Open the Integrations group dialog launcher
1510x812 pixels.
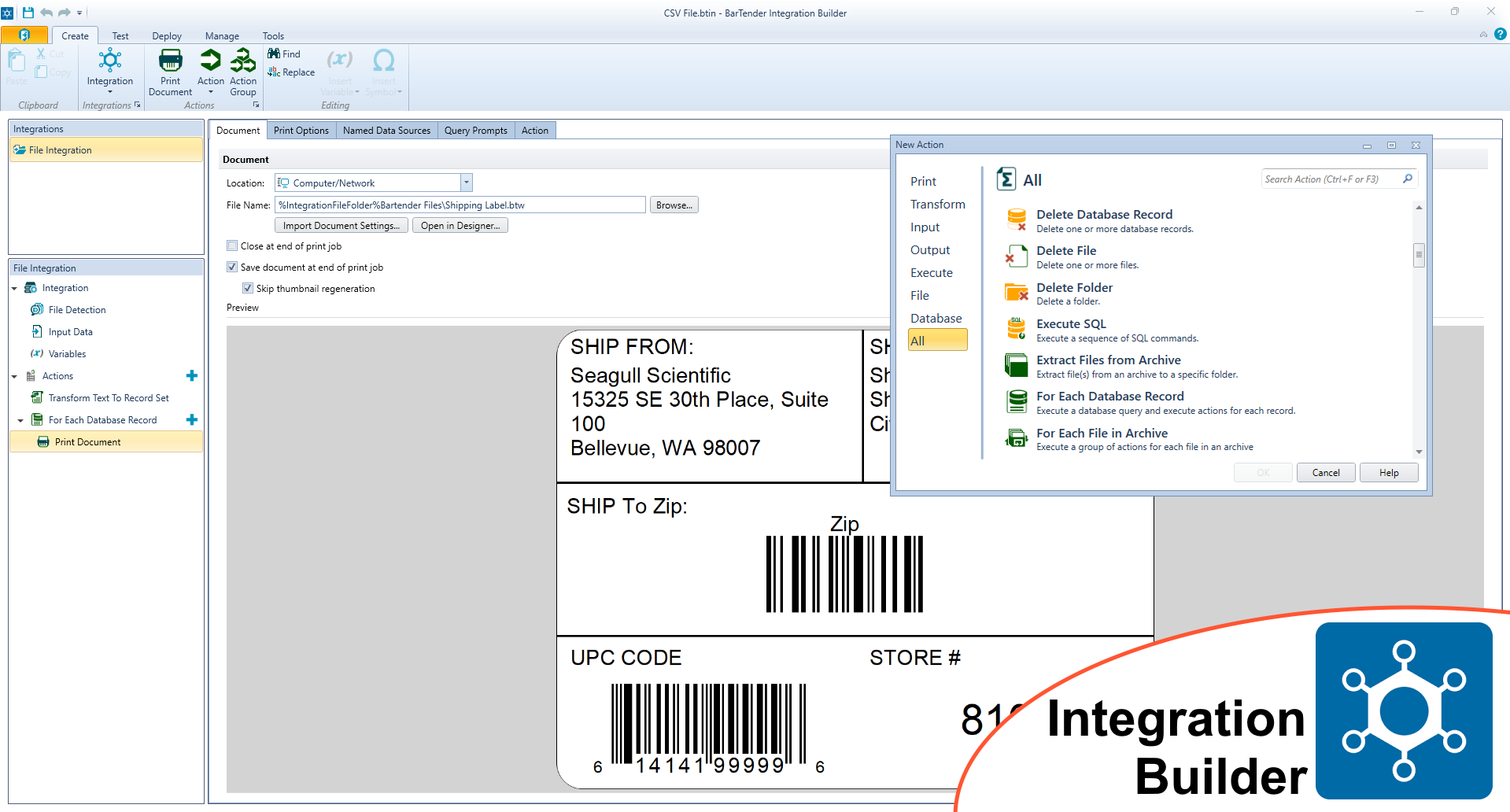click(138, 105)
